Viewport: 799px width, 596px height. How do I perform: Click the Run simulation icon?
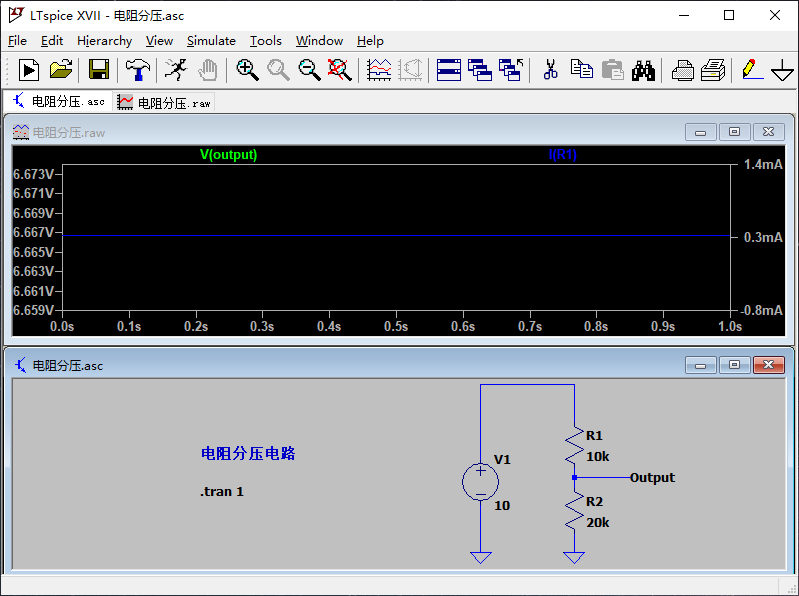pyautogui.click(x=29, y=69)
